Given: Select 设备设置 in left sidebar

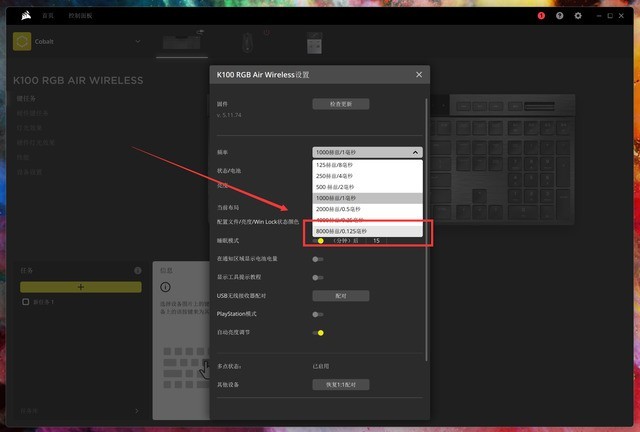Looking at the screenshot, I should tap(29, 172).
